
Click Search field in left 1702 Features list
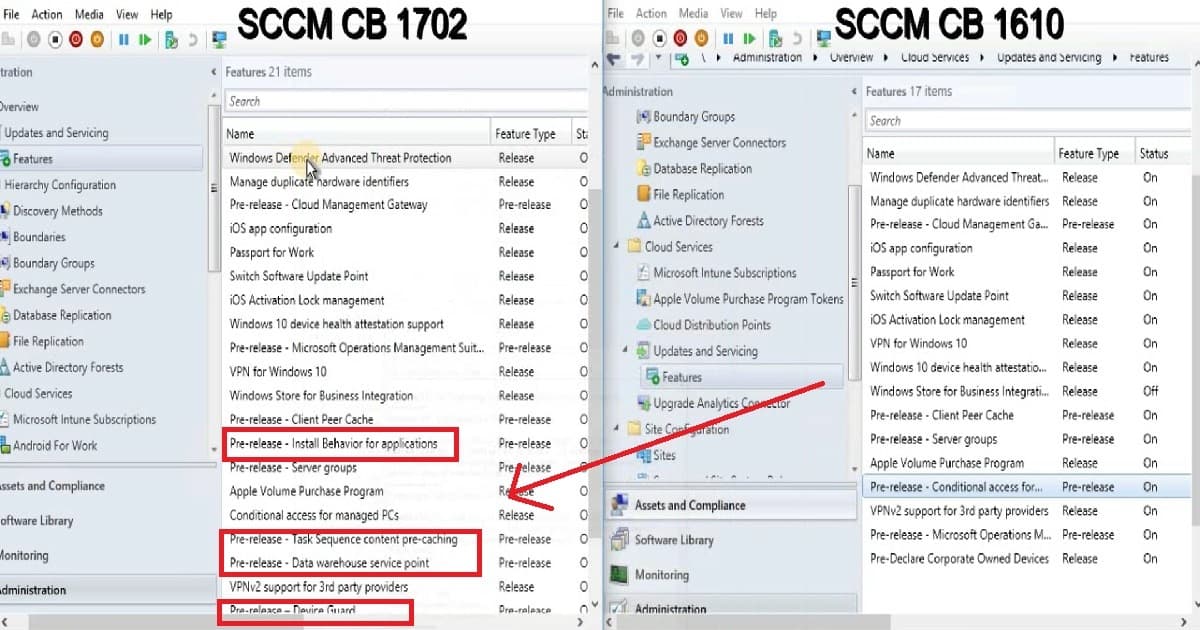tap(405, 101)
